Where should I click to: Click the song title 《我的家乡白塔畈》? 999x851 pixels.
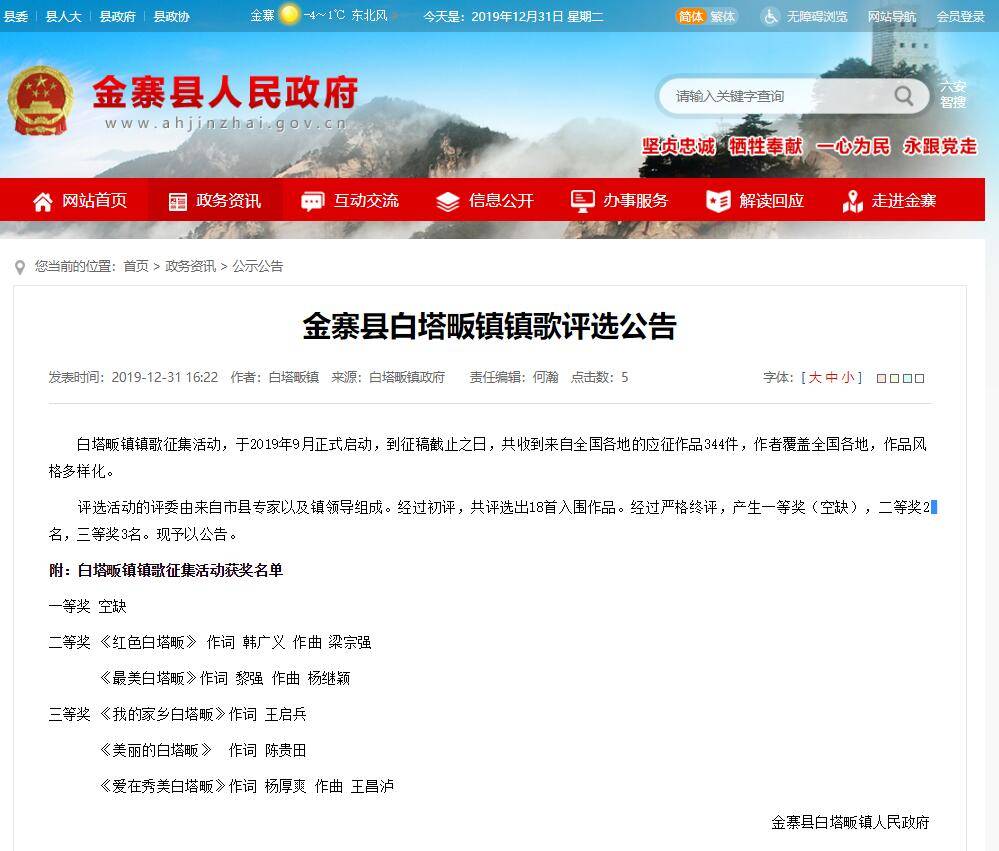tap(162, 714)
